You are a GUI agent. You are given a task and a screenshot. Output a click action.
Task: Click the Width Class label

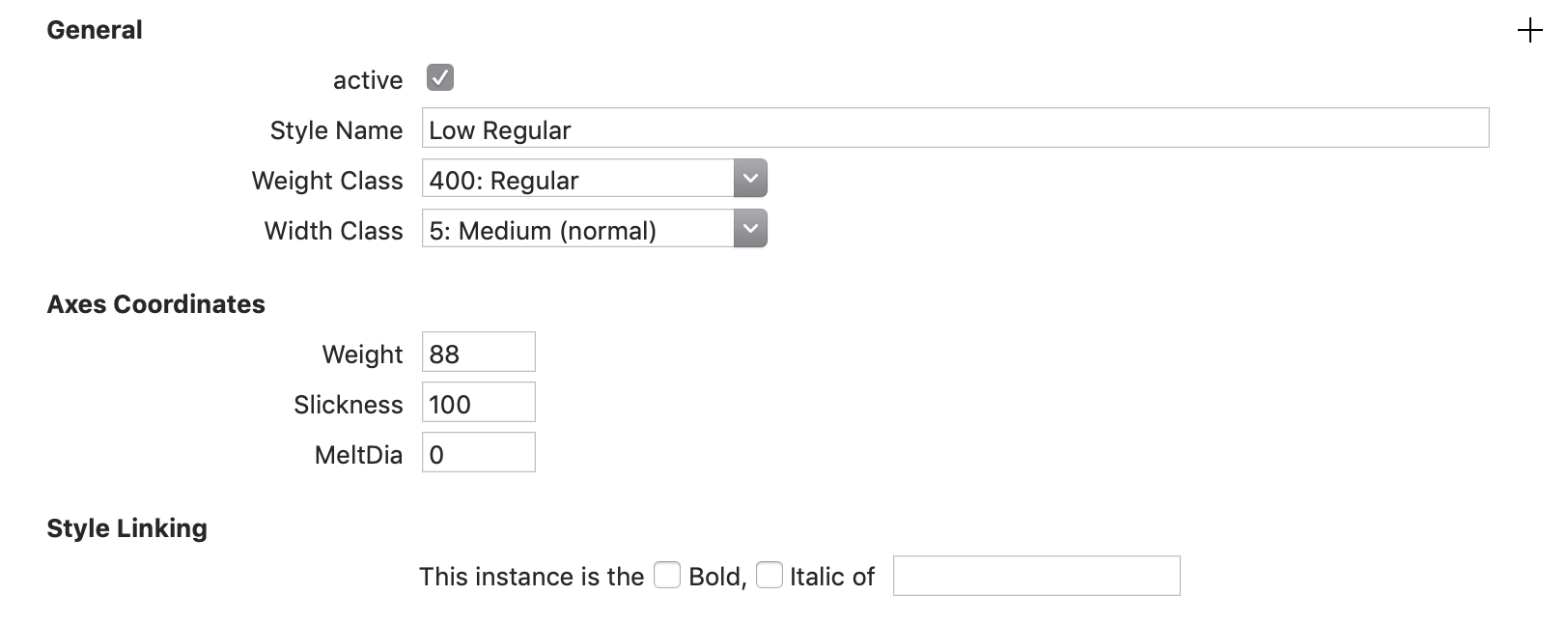point(333,231)
